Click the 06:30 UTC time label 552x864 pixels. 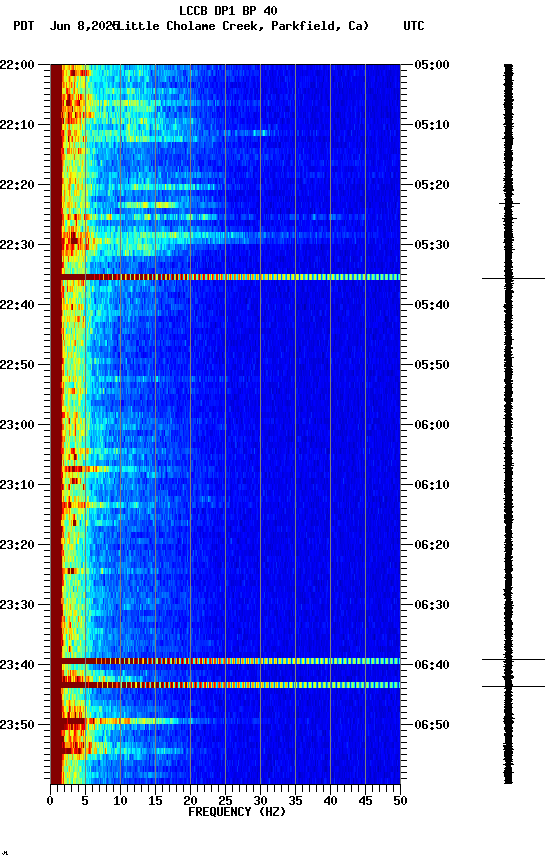point(432,605)
